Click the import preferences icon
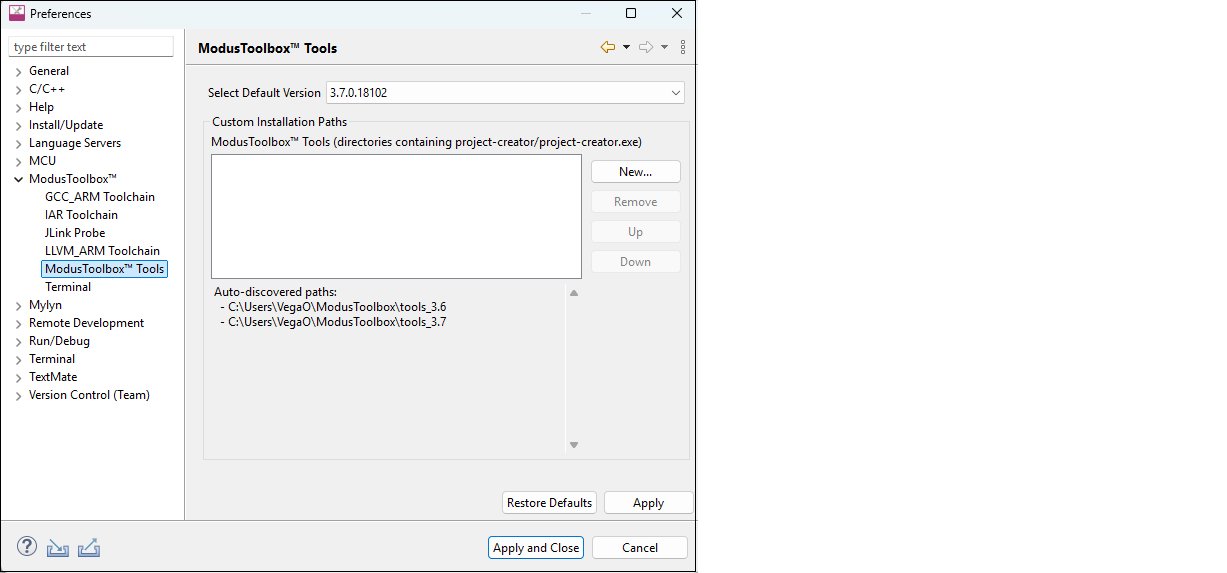The image size is (1227, 573). [58, 548]
